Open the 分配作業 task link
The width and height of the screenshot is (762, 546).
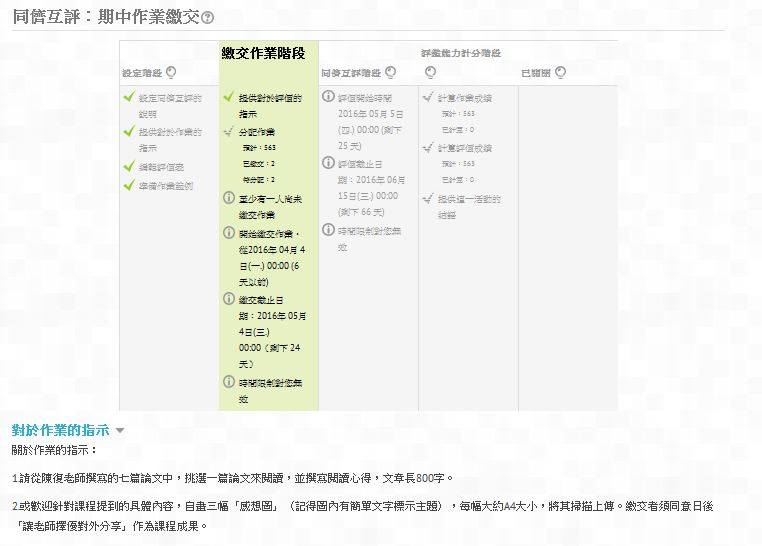tap(257, 132)
